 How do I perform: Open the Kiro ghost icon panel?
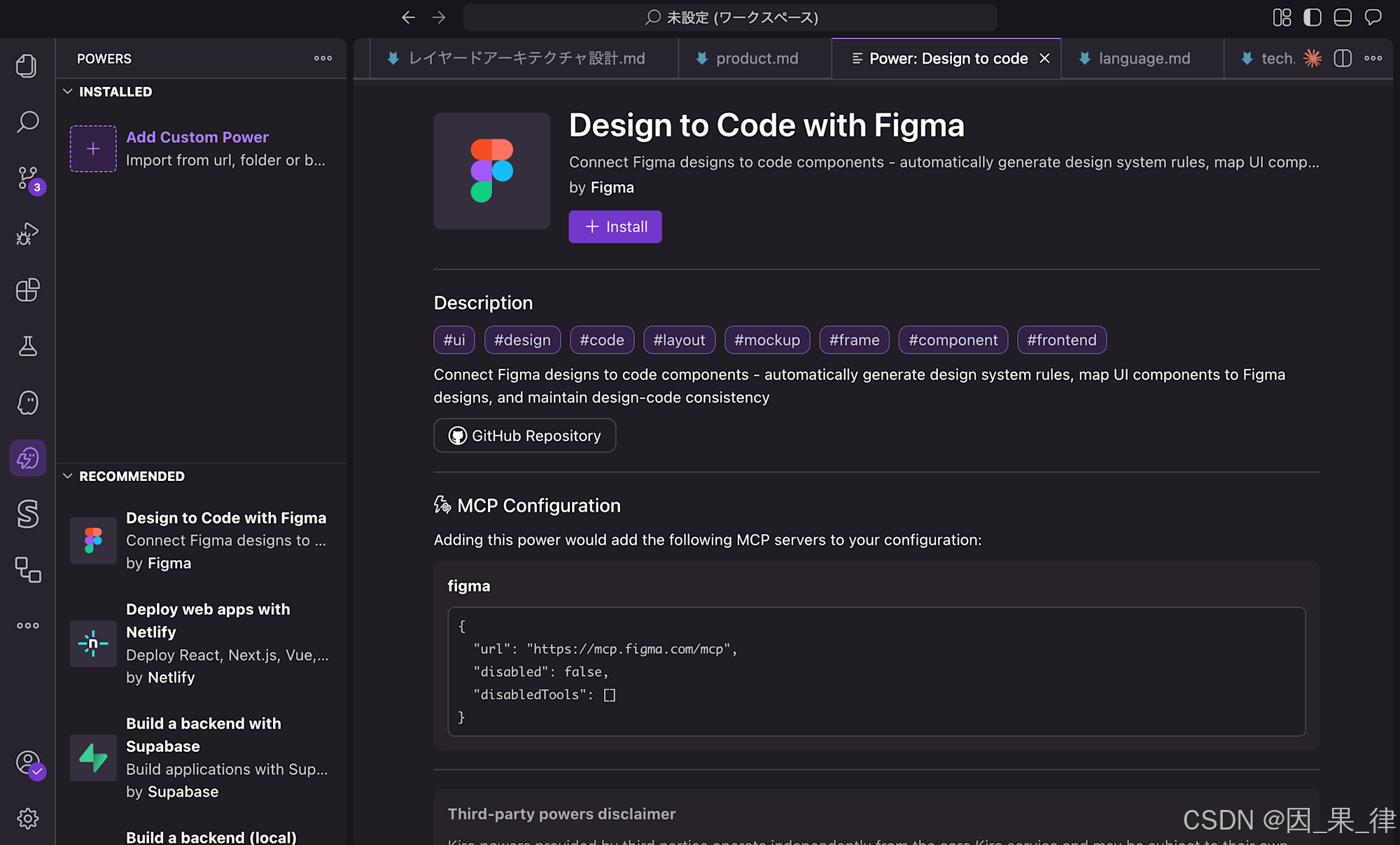point(27,403)
